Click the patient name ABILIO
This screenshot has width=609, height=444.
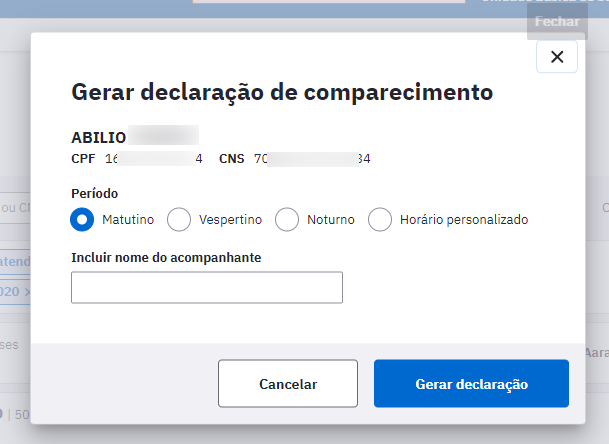click(99, 138)
